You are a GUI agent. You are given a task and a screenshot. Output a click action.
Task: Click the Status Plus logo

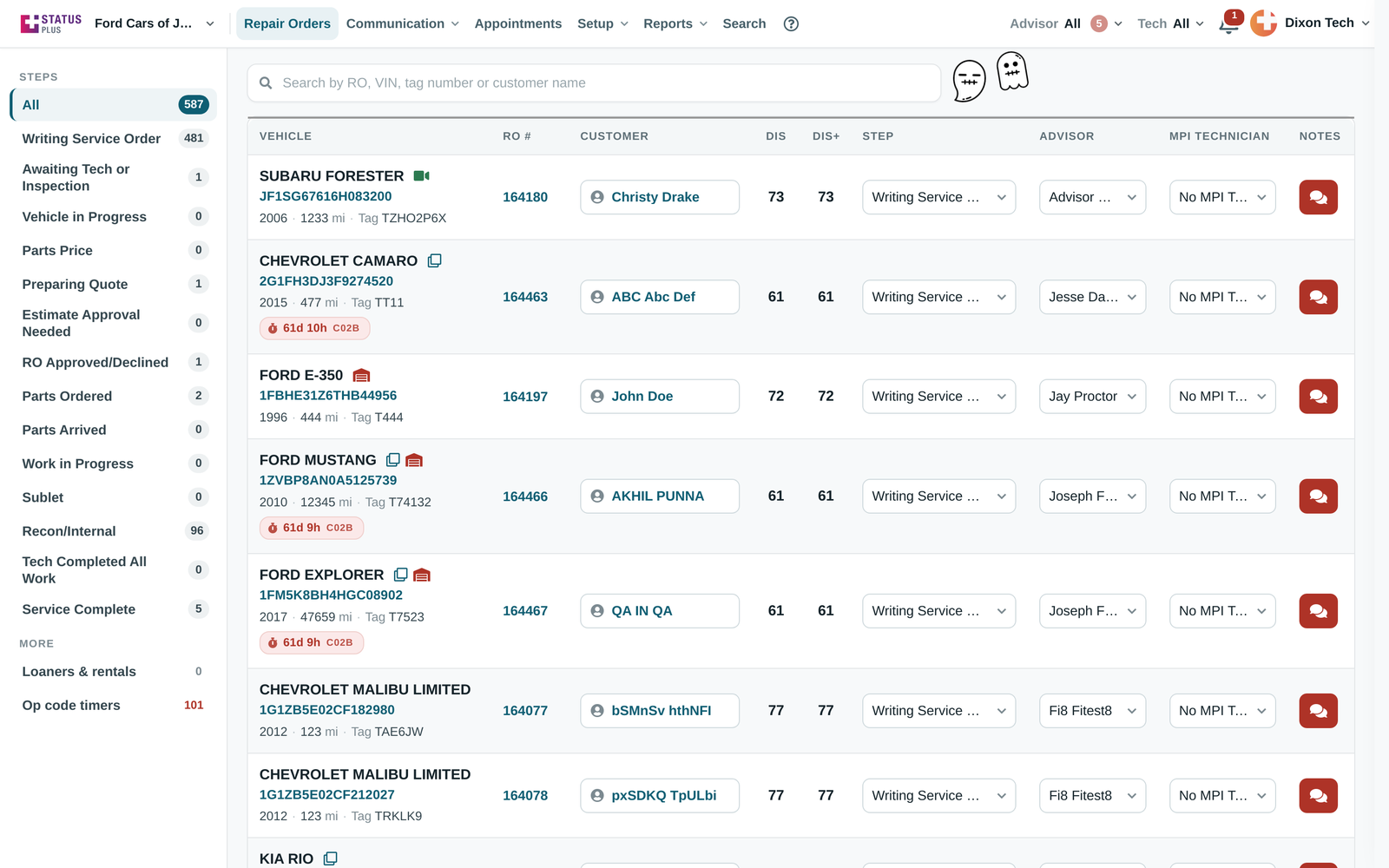point(51,23)
